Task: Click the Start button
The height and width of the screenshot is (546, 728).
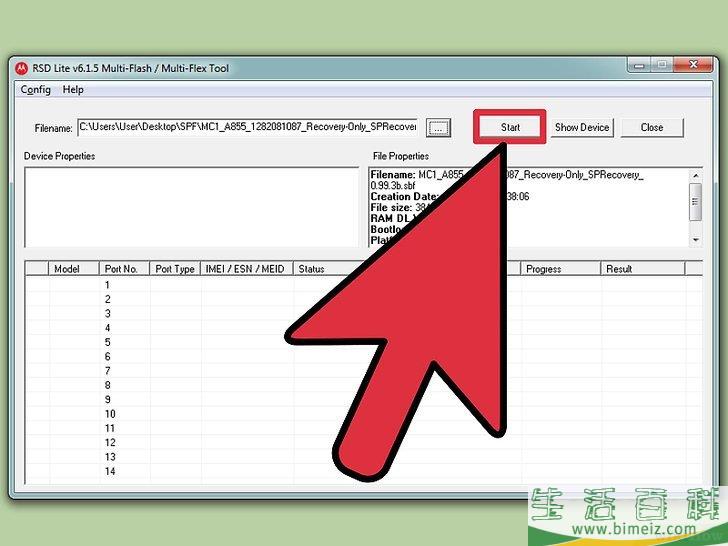Action: (x=510, y=127)
